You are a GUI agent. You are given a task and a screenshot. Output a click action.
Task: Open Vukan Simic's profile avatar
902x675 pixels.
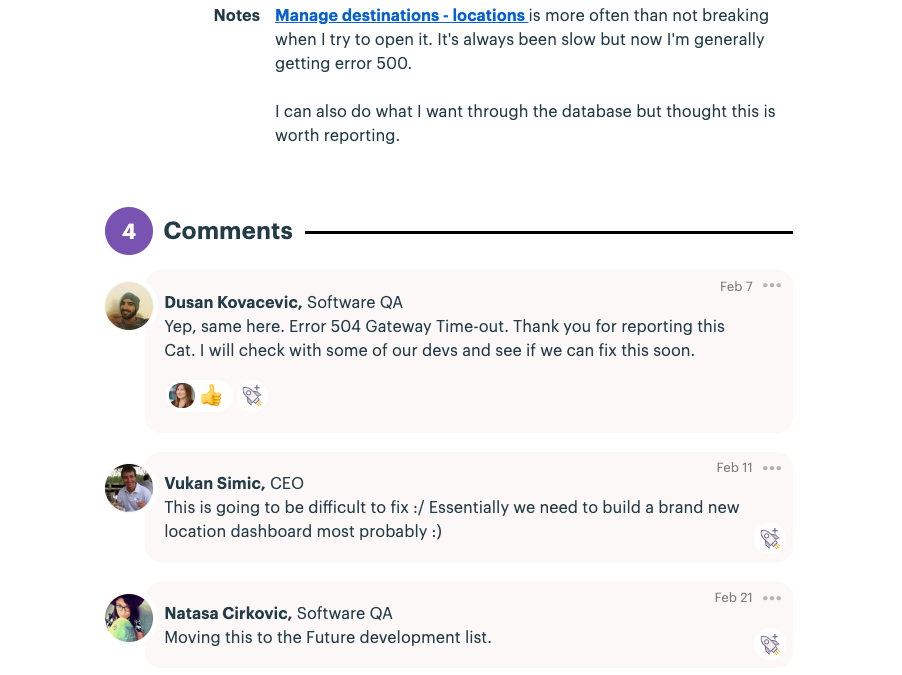click(129, 487)
